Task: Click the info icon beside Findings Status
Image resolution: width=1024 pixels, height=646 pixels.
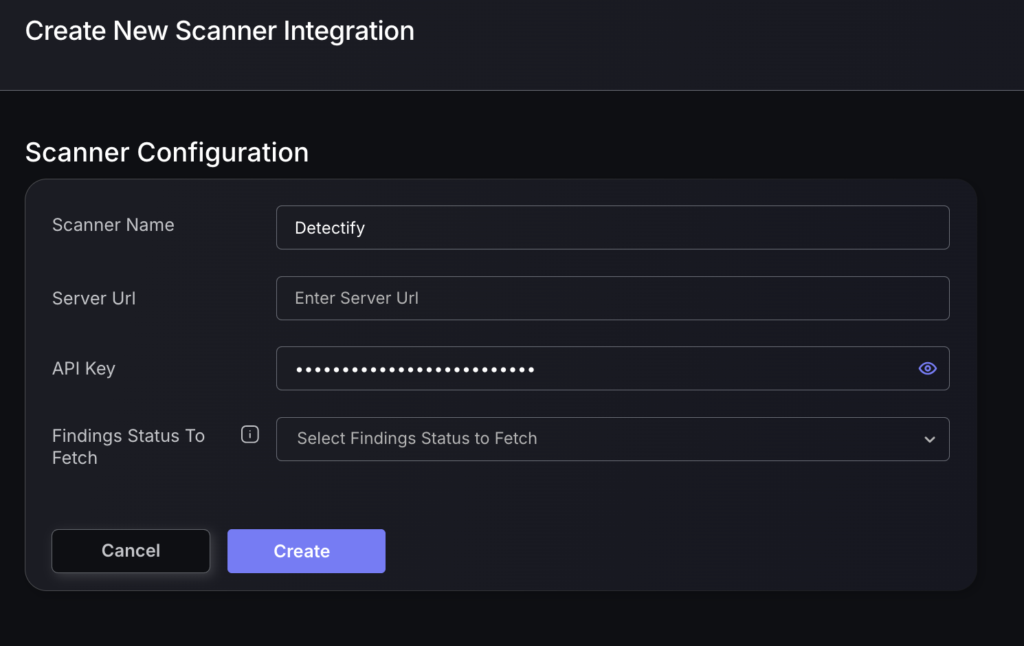Action: pos(250,434)
